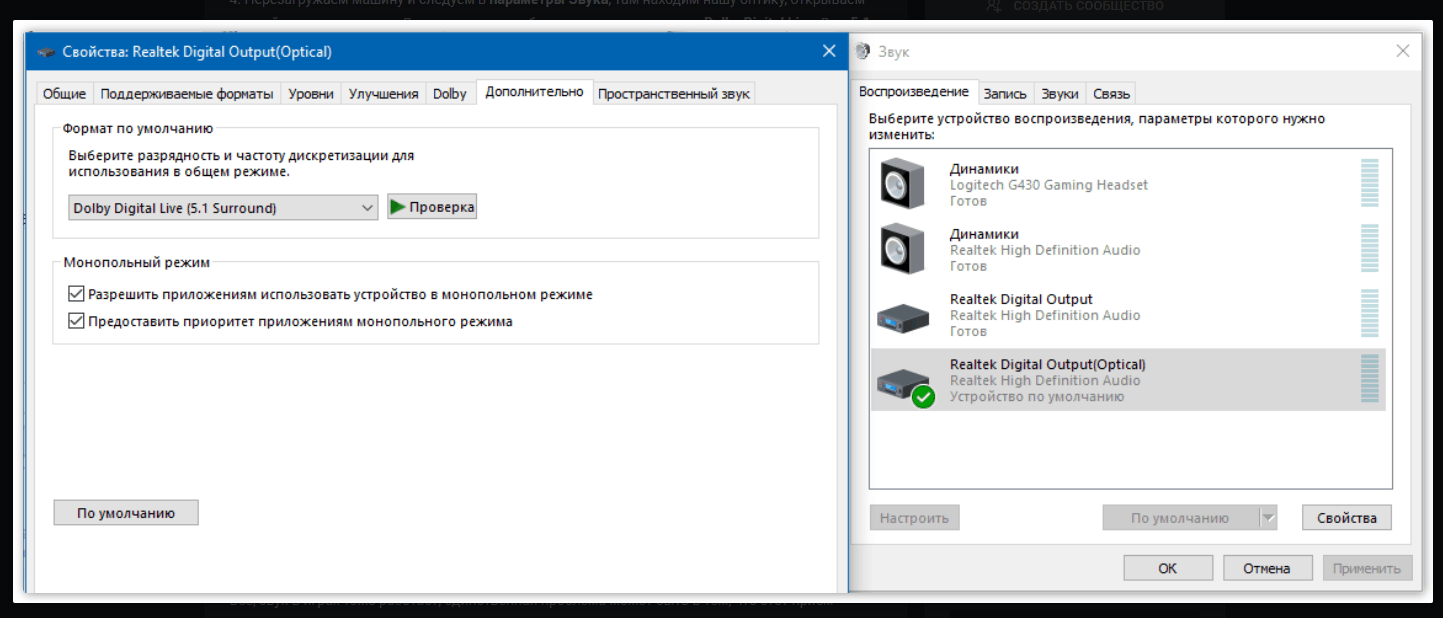The height and width of the screenshot is (618, 1443).
Task: Close the Звук window
Action: click(x=1404, y=51)
